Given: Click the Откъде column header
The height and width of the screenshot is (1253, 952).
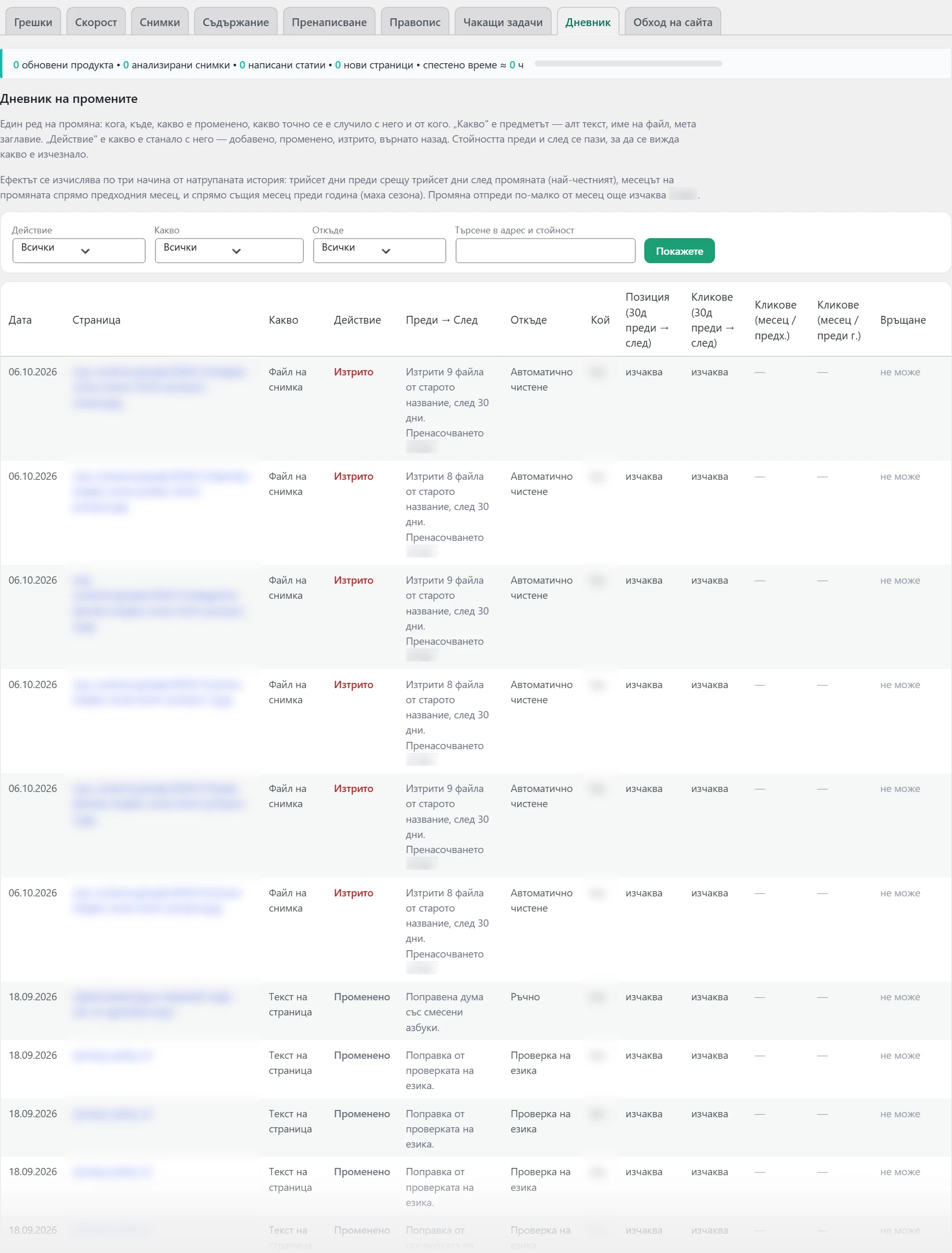Looking at the screenshot, I should [528, 320].
